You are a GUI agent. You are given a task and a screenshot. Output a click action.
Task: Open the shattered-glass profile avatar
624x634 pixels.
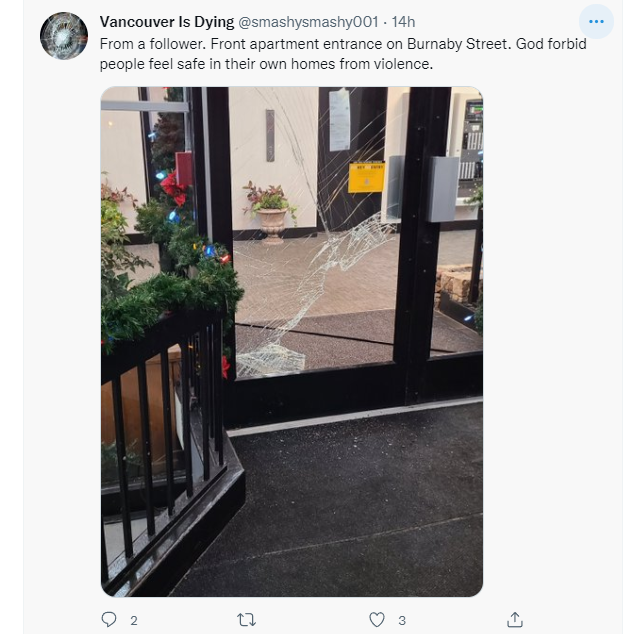(64, 36)
